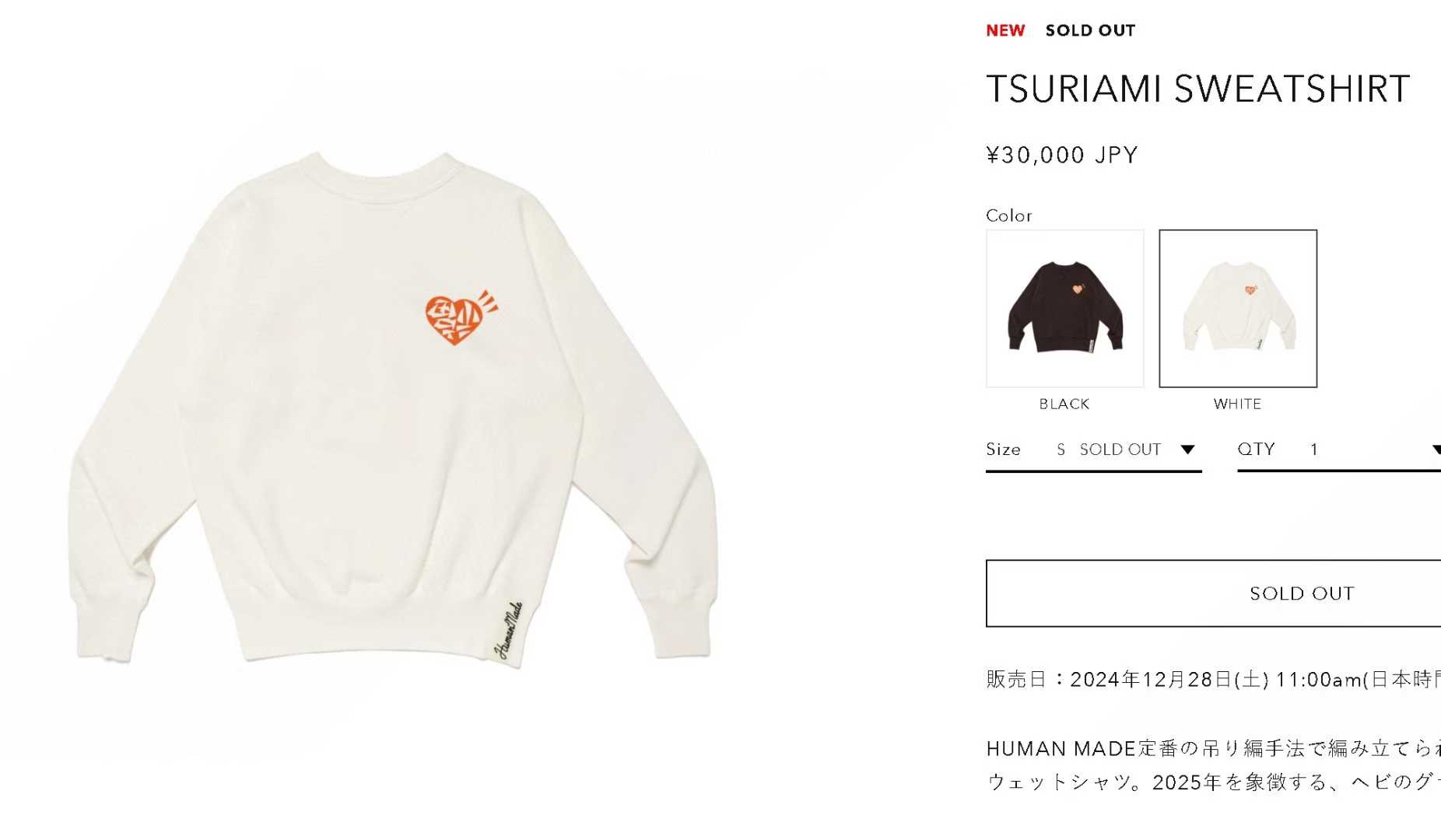Click the SOLD OUT status badge near title
Viewport: 1441px width, 840px height.
(1090, 30)
